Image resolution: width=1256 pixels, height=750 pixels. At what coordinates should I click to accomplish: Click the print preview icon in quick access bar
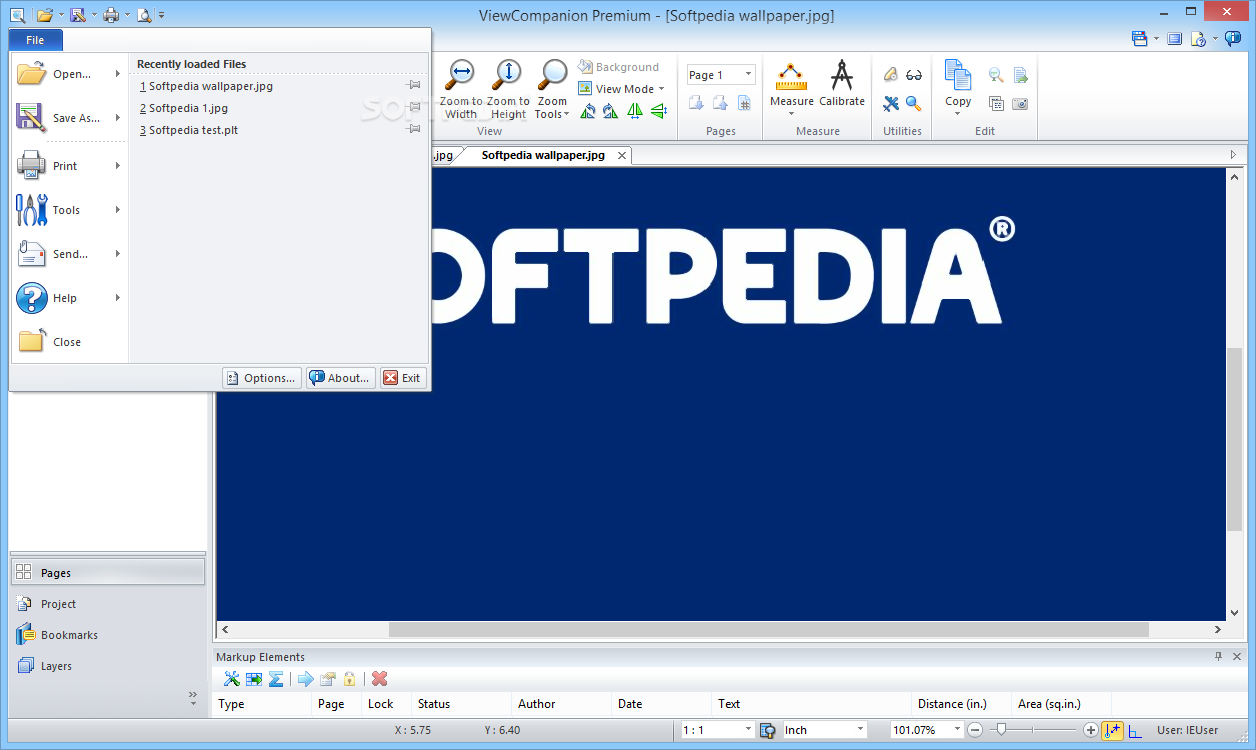click(144, 15)
